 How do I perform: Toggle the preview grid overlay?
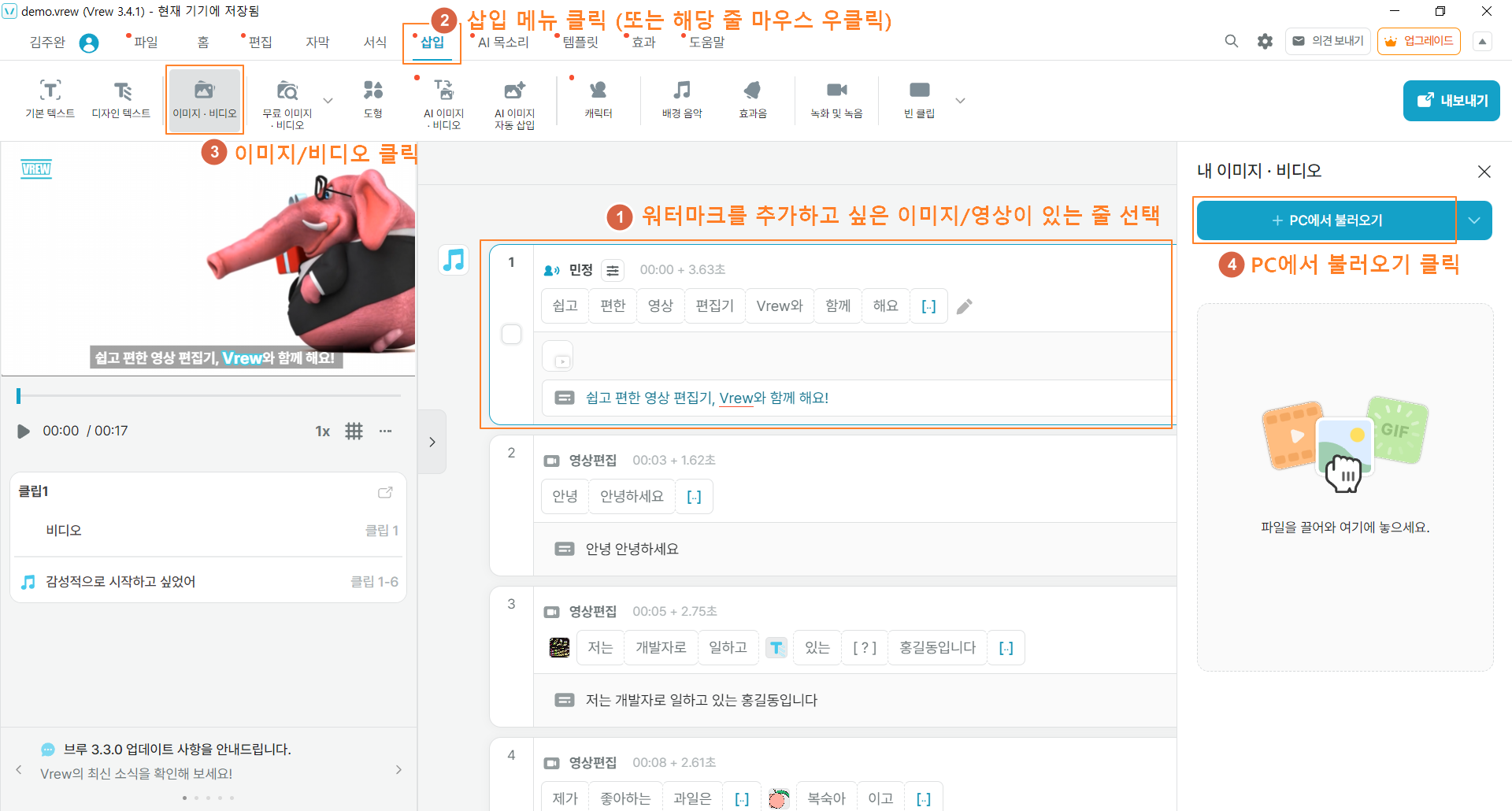click(x=354, y=431)
